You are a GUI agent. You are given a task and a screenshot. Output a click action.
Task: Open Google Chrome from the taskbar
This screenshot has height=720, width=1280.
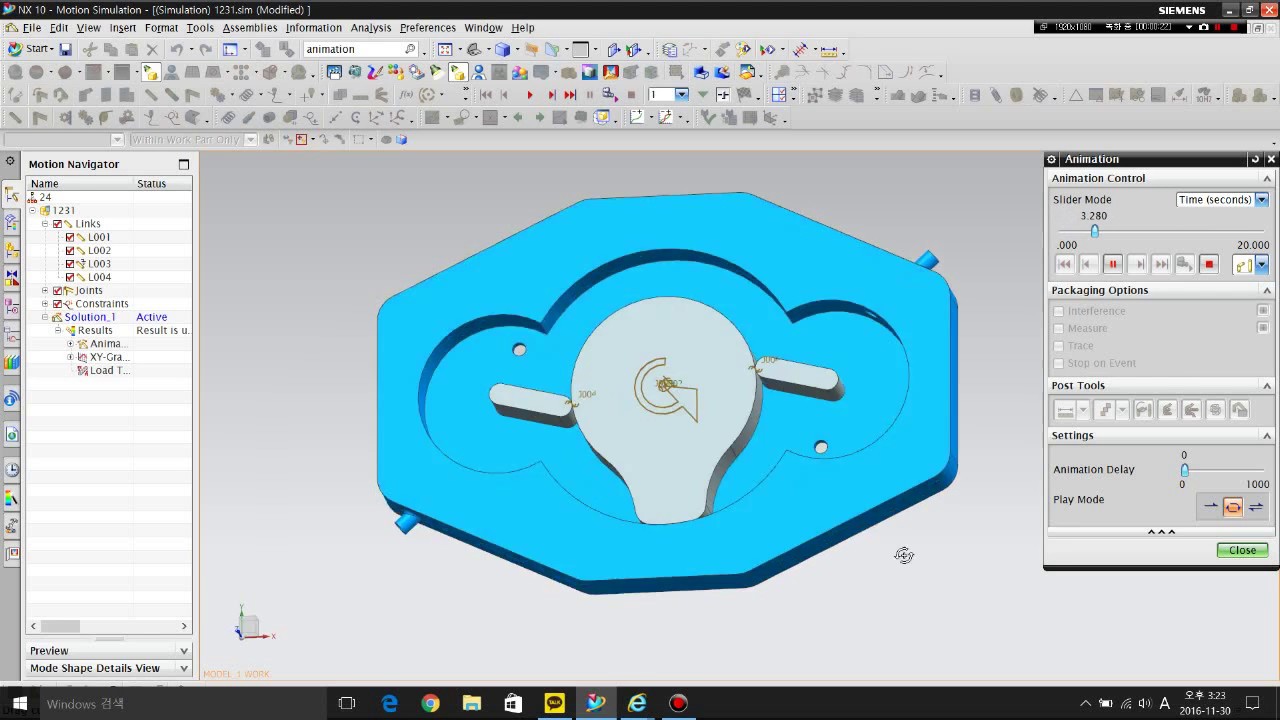pyautogui.click(x=430, y=703)
